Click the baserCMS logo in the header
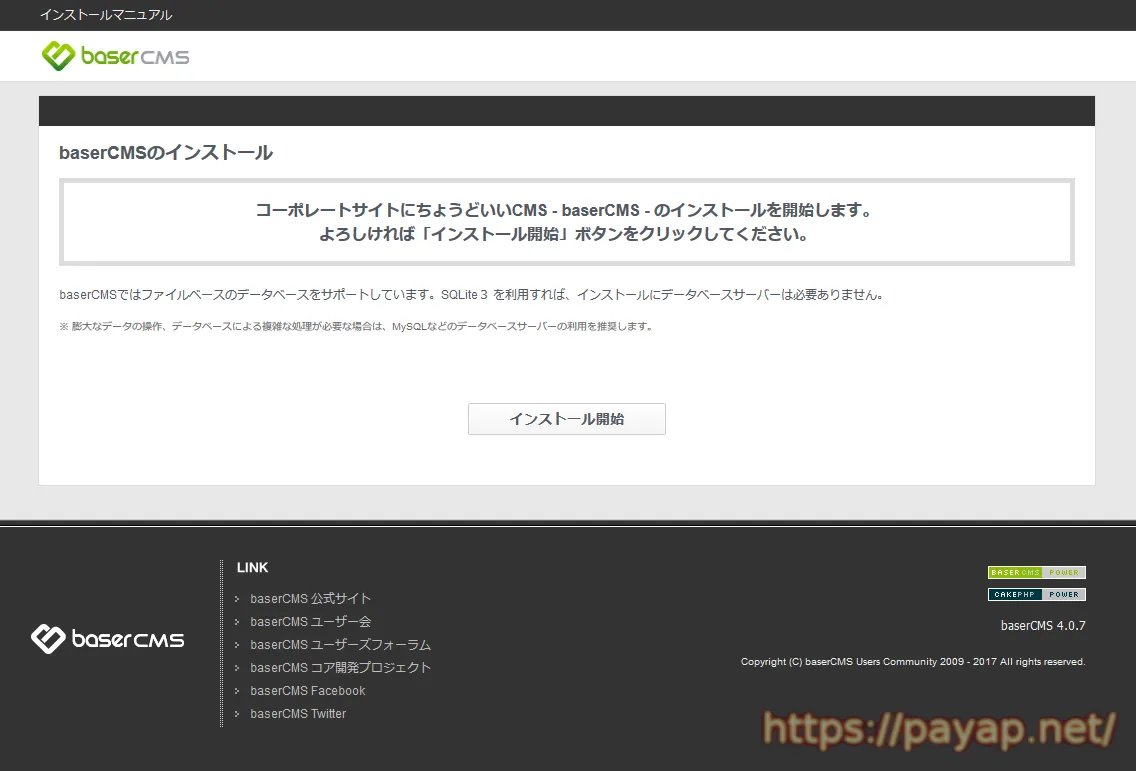Viewport: 1136px width, 771px height. pos(115,56)
